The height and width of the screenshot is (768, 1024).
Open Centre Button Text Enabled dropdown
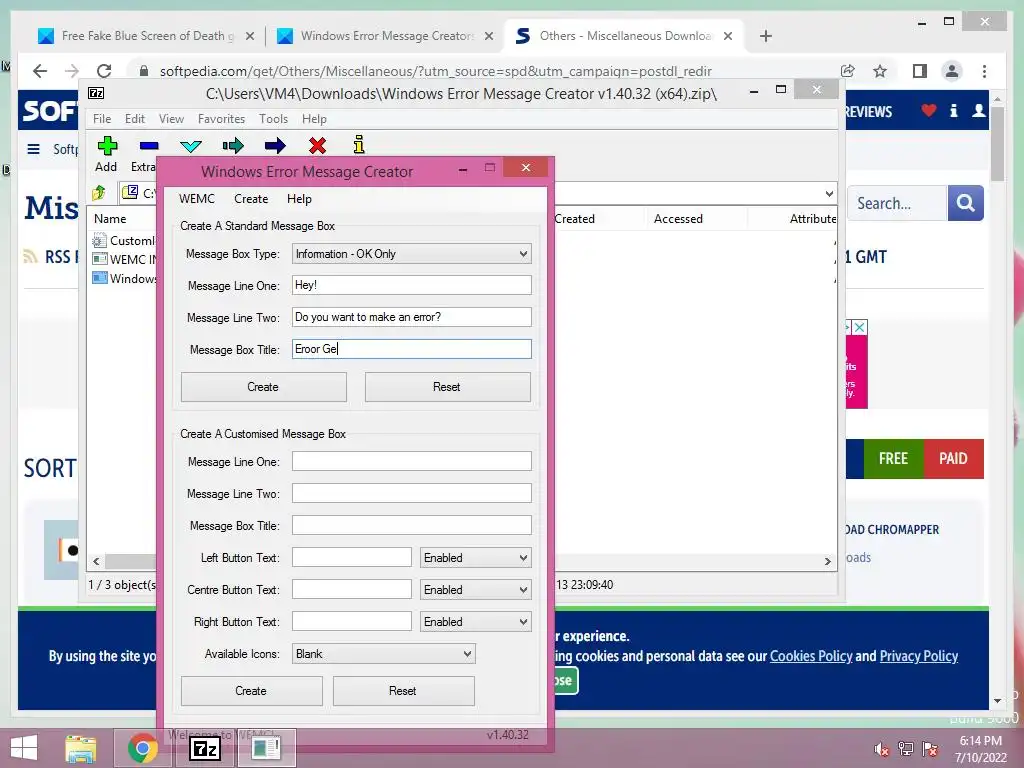475,590
